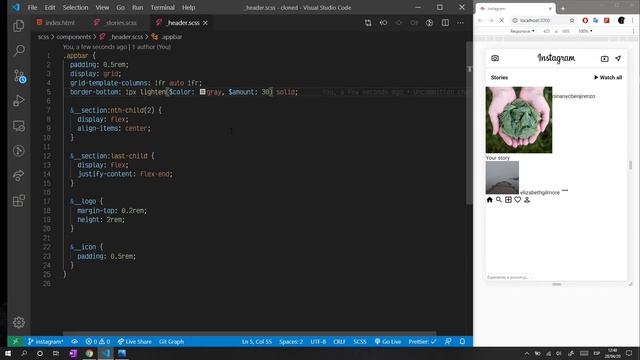Open the Windows Start menu
This screenshot has height=360, width=640.
pos(8,353)
